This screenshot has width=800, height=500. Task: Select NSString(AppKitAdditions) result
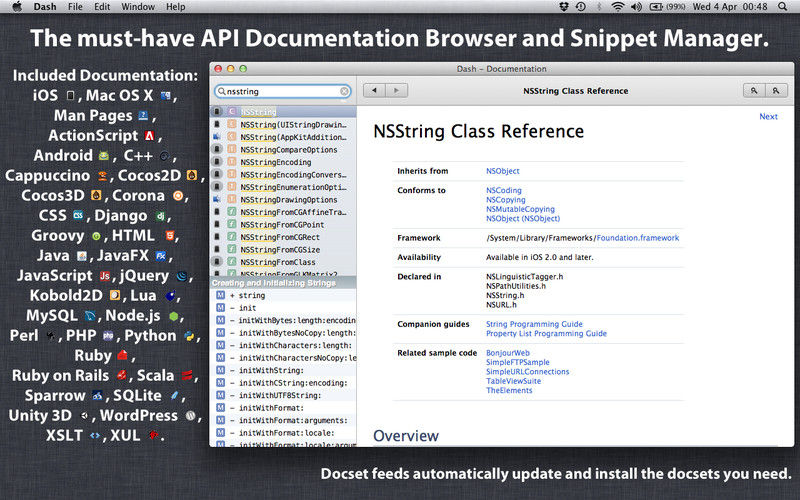pos(283,137)
